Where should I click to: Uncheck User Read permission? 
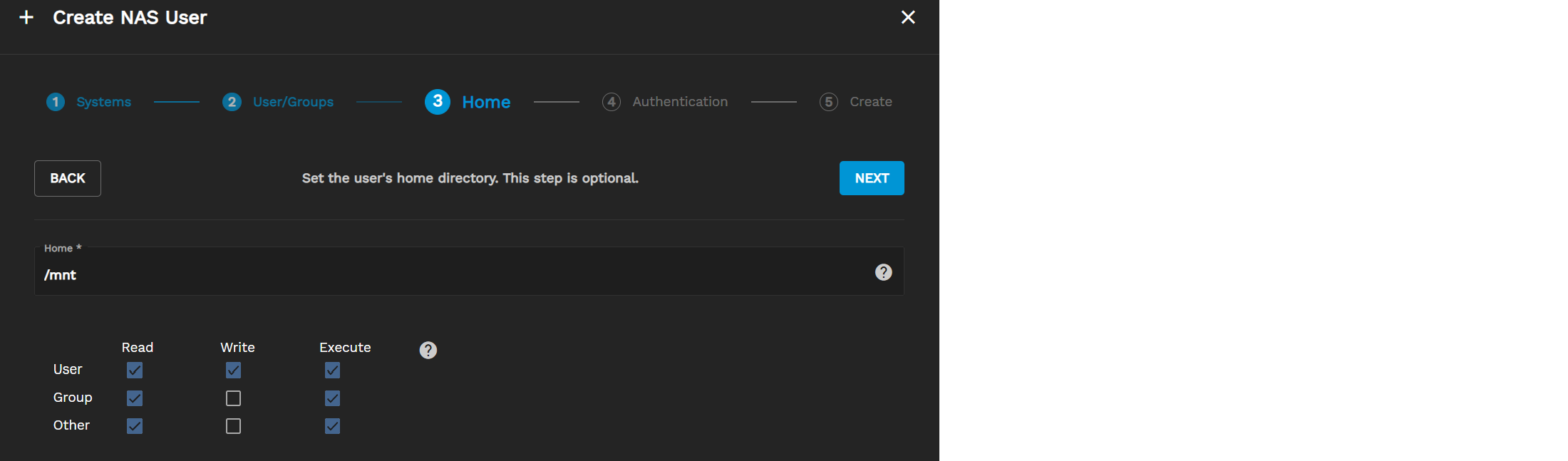[x=135, y=371]
